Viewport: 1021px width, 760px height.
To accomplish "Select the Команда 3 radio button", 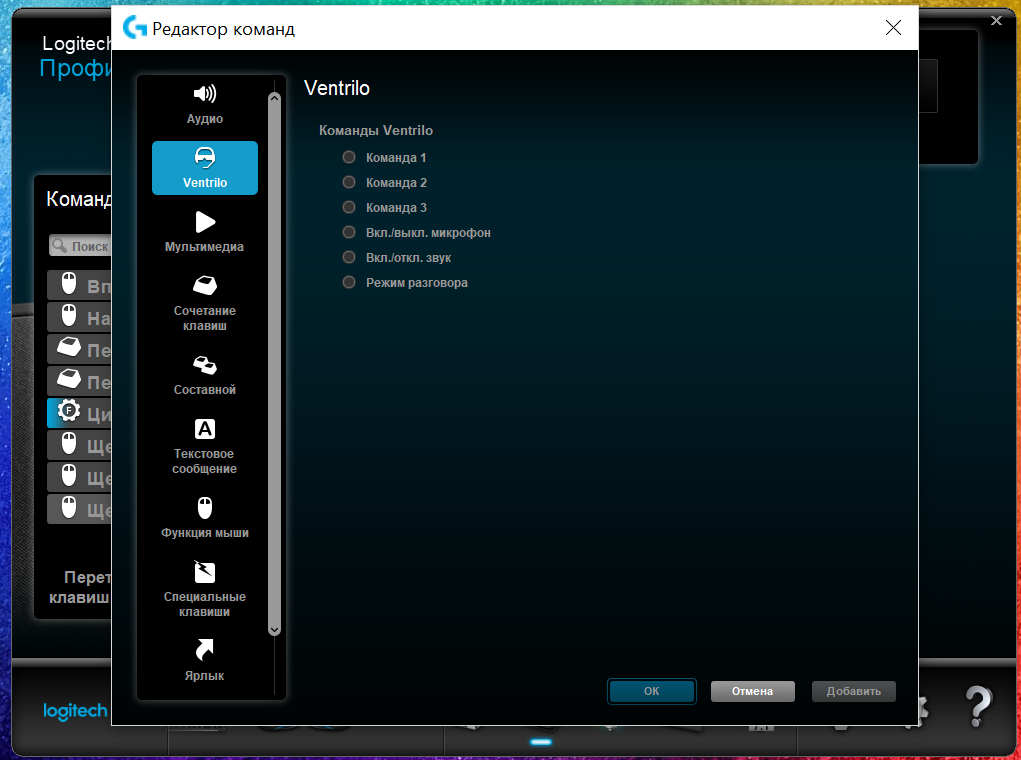I will tap(349, 207).
